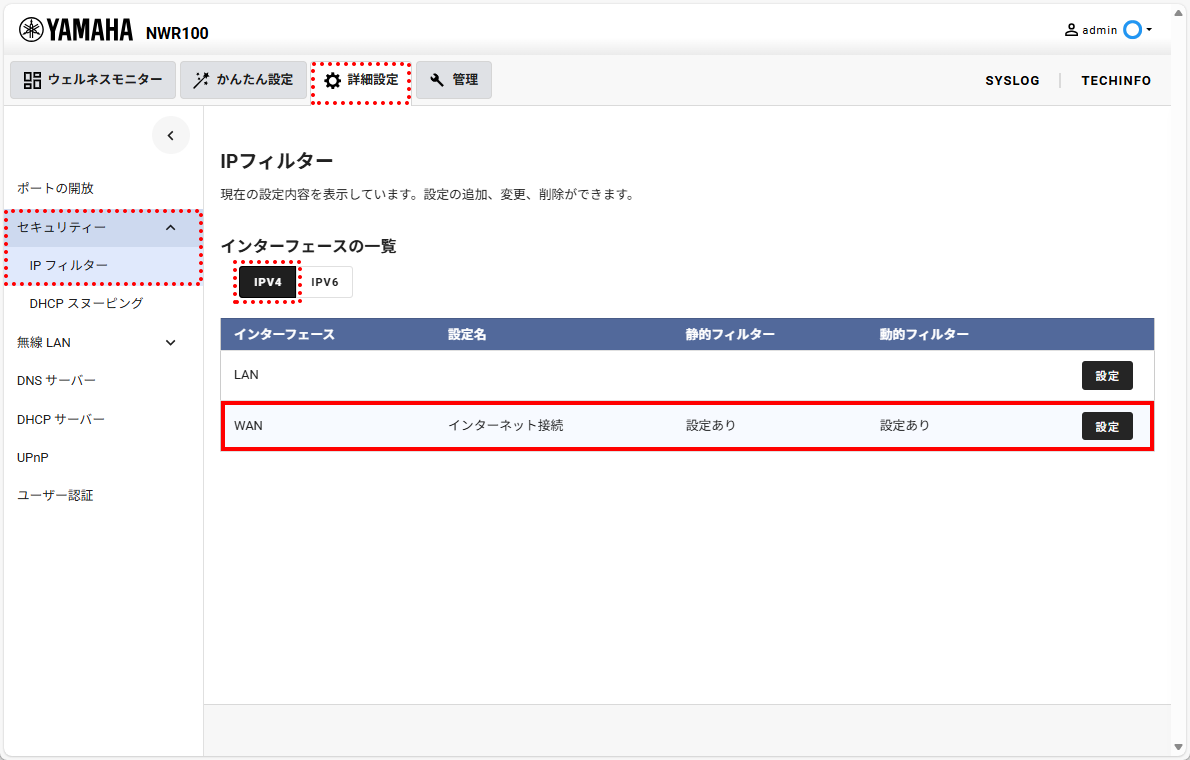The width and height of the screenshot is (1190, 760).
Task: Collapse the セキュリティー section chevron
Action: (171, 228)
